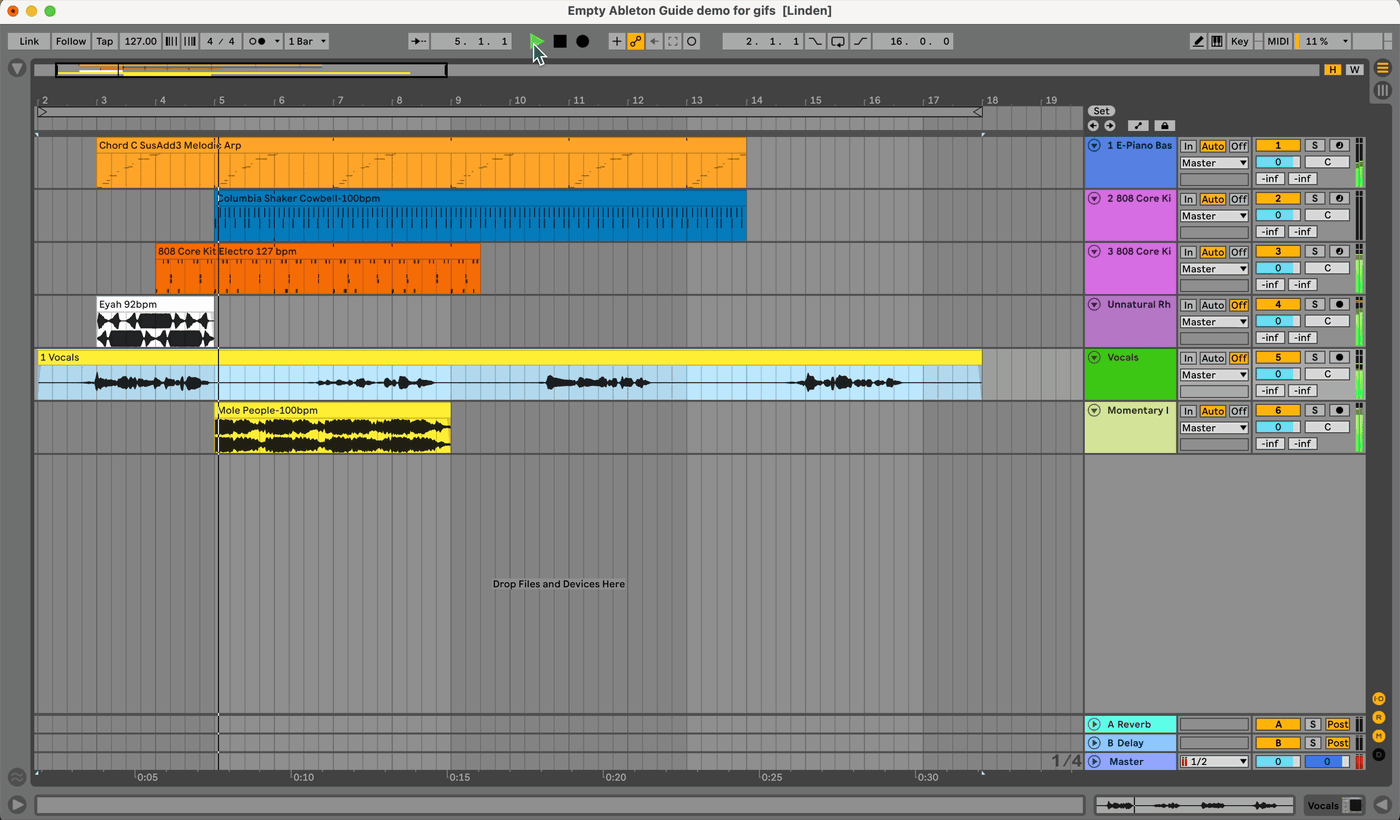
Task: Click the Session Record circle icon
Action: [692, 41]
